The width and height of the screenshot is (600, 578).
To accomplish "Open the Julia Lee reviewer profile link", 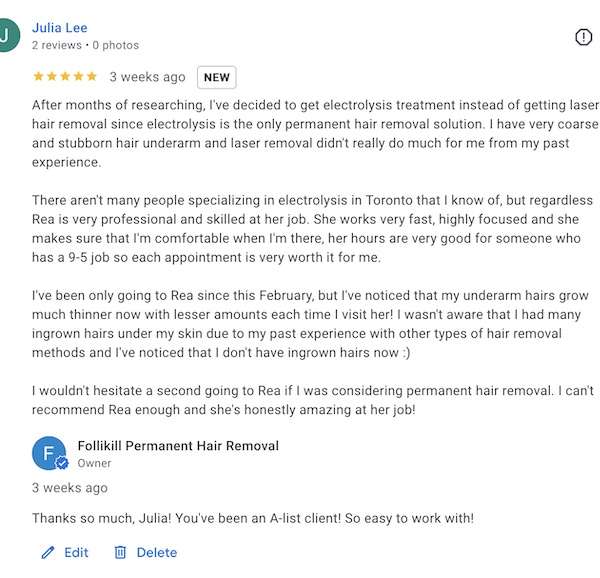I will pyautogui.click(x=60, y=28).
